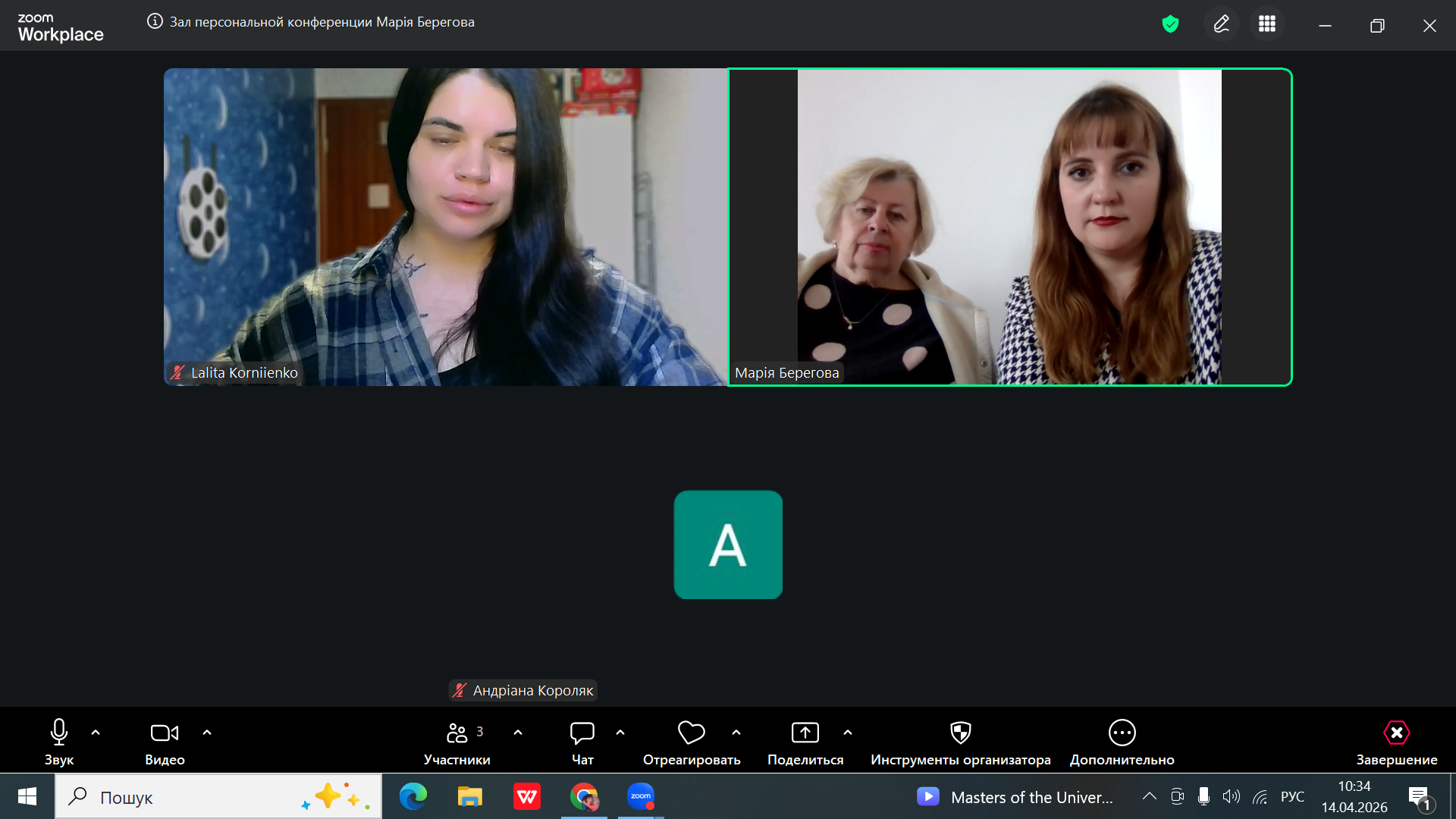The height and width of the screenshot is (819, 1456).
Task: Click Андріана Короляк avatar tile
Action: coord(728,544)
